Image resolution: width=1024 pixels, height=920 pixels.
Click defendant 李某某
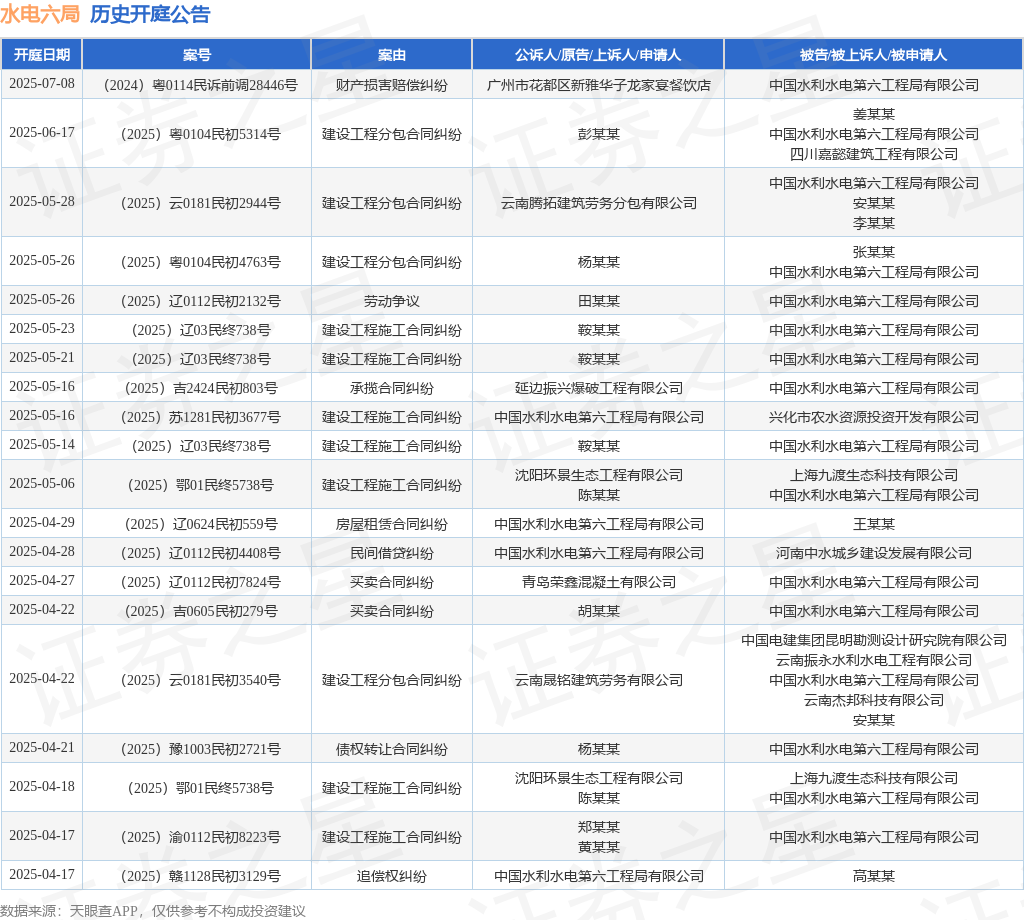pyautogui.click(x=874, y=223)
